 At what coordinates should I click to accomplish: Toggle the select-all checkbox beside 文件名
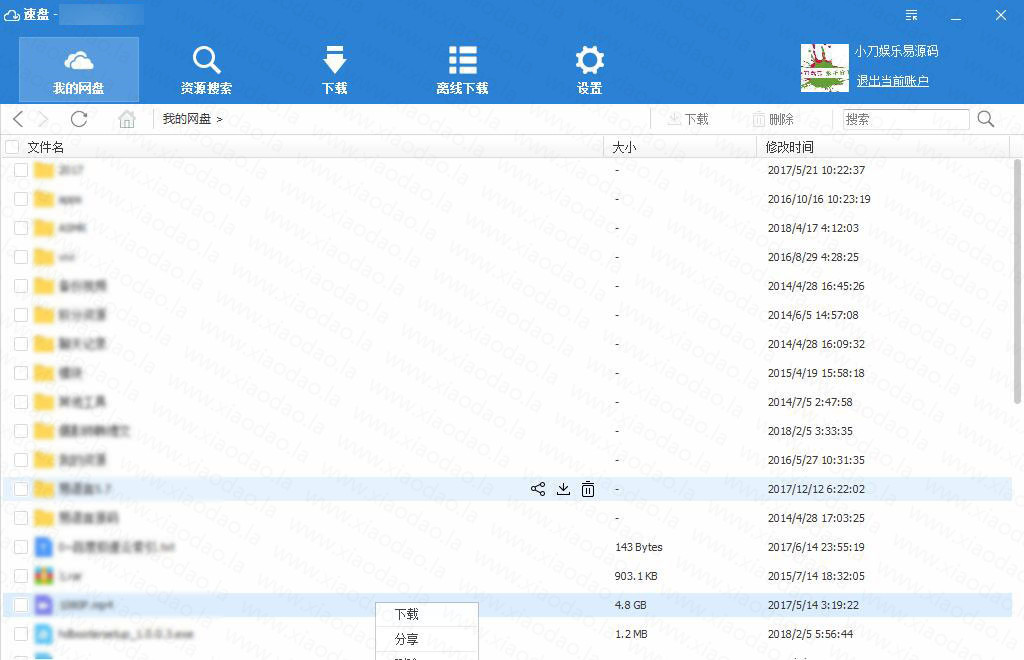tap(12, 147)
